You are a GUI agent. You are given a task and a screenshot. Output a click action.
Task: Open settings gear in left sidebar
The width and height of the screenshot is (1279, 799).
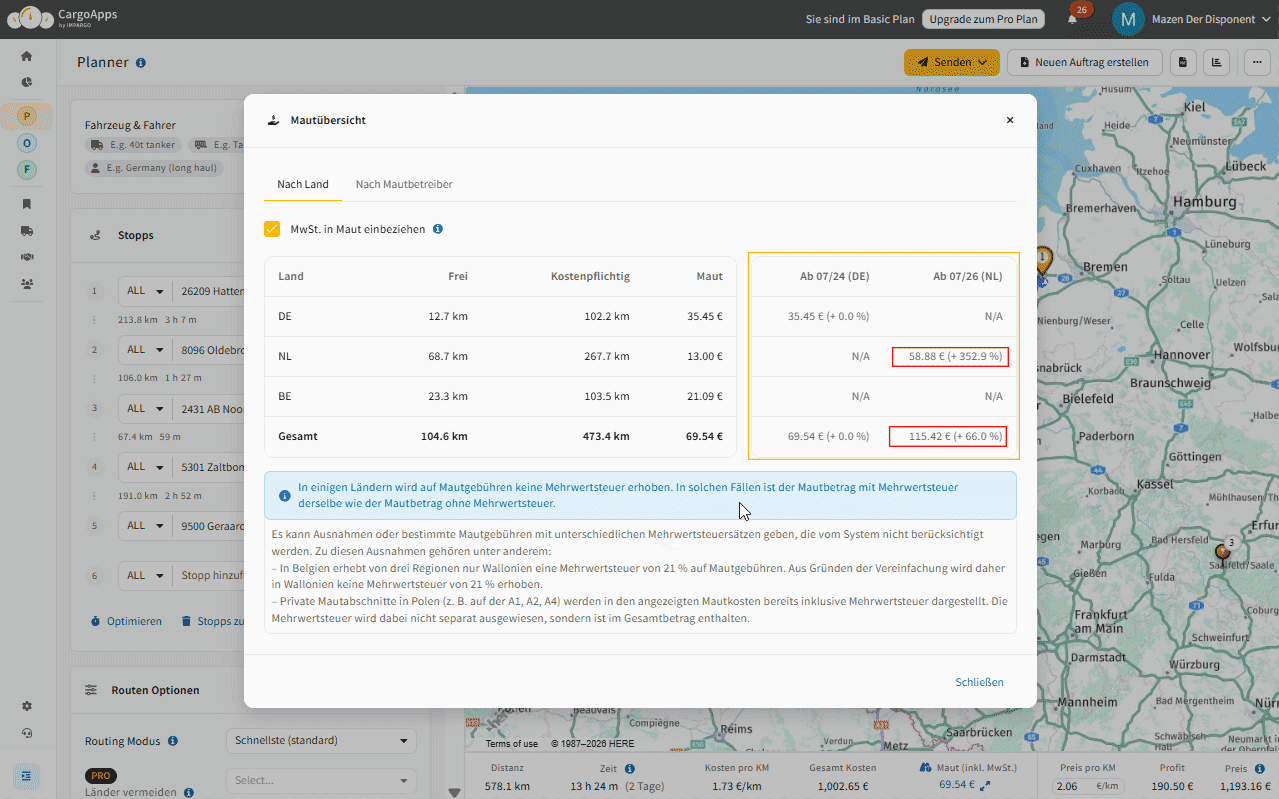tap(27, 706)
